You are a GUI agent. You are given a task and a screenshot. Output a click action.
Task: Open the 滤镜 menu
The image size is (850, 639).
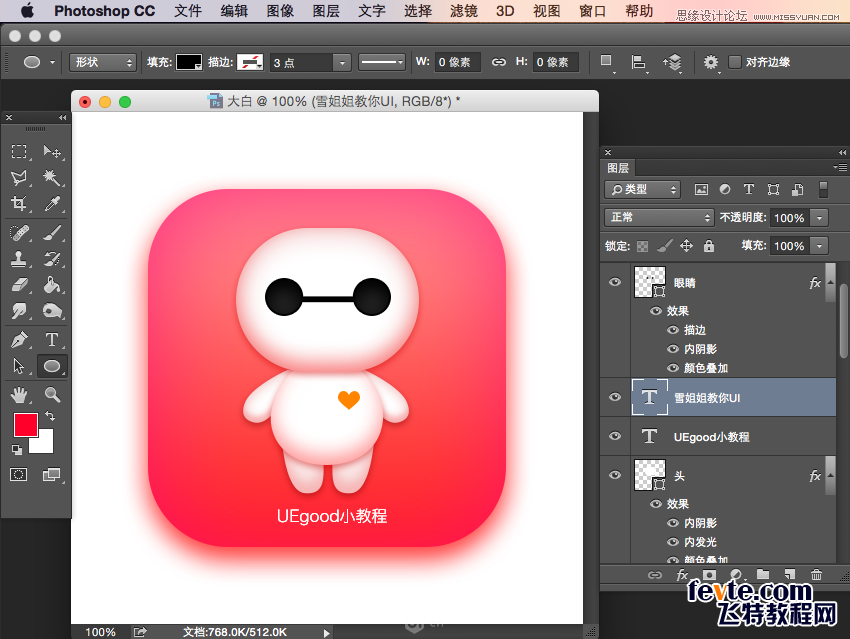click(463, 11)
